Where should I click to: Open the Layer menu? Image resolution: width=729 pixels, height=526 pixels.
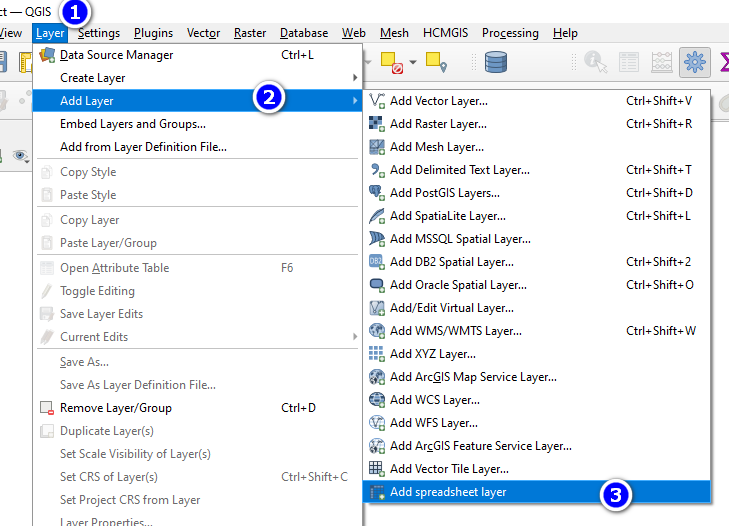[x=50, y=33]
